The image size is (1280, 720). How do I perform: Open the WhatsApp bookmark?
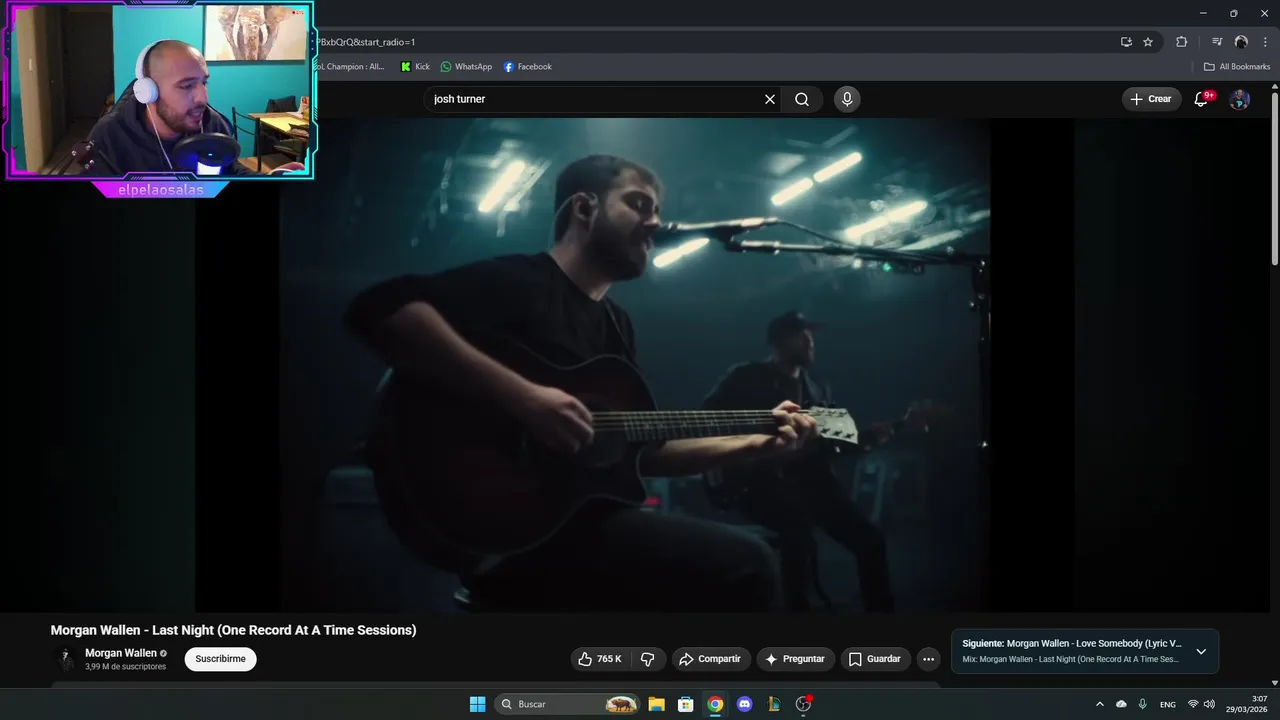click(x=467, y=67)
